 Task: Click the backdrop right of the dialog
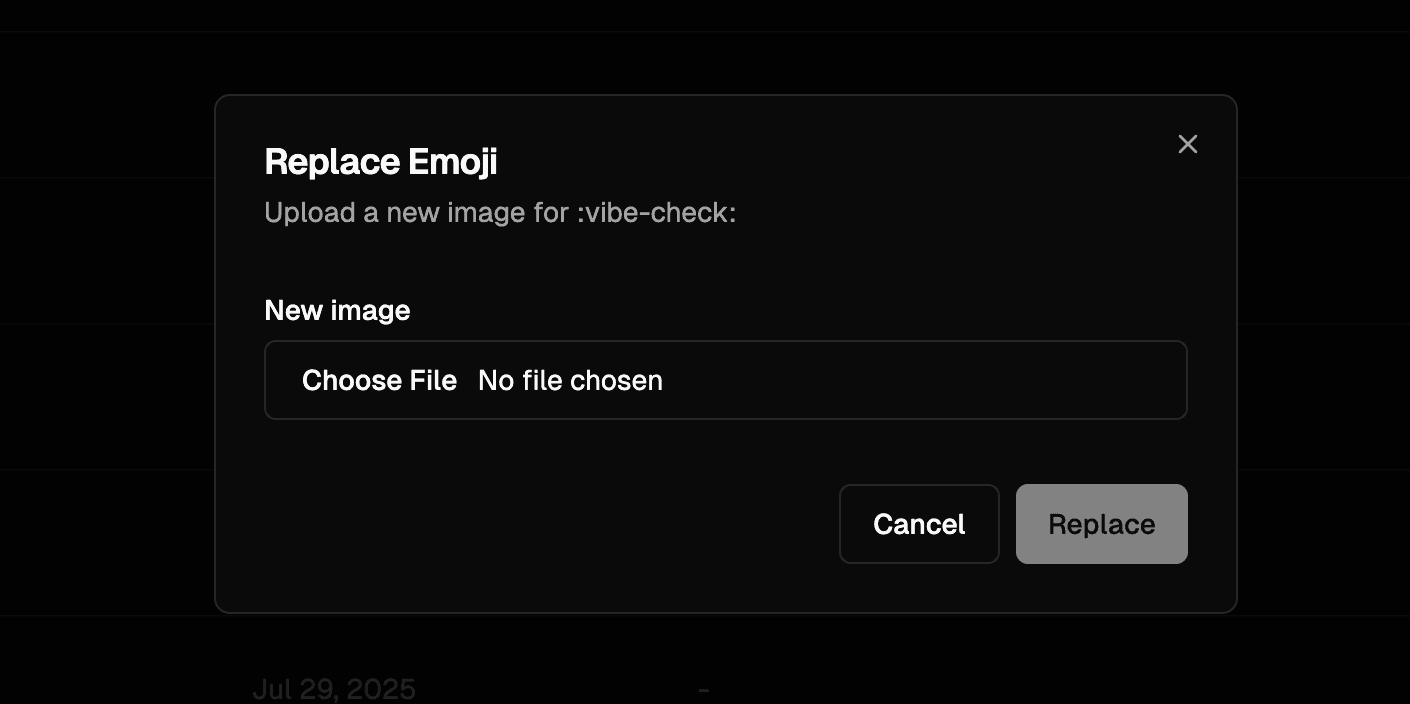(x=1320, y=350)
